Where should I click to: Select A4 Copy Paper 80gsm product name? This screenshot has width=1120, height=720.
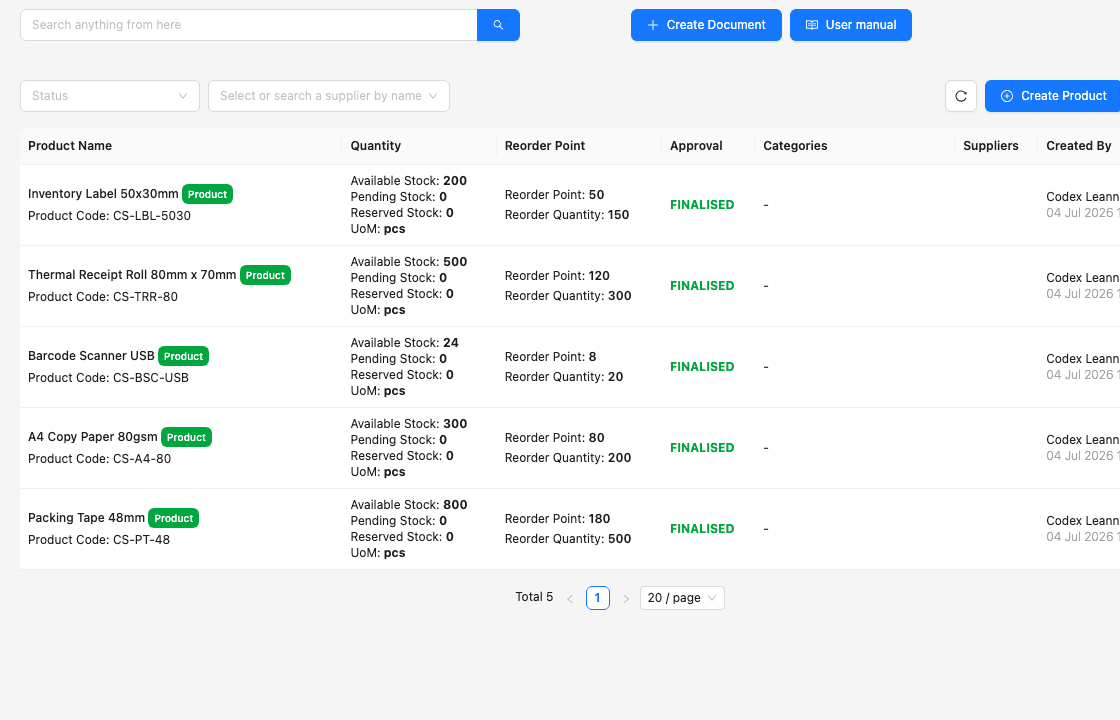click(x=93, y=436)
